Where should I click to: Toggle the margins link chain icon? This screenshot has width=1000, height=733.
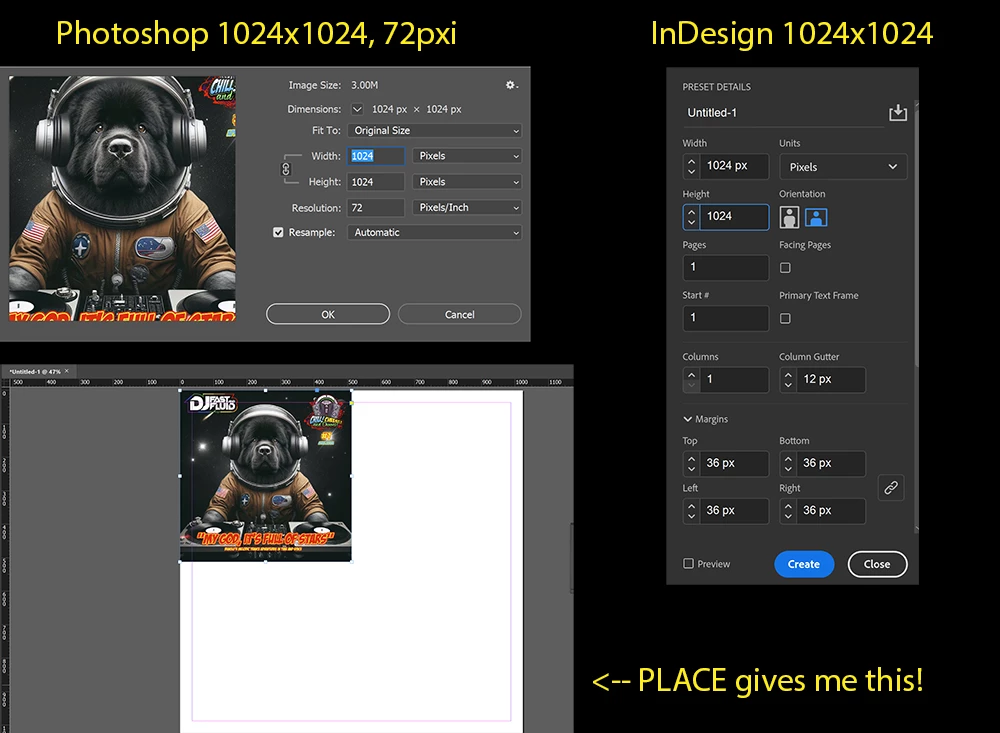[891, 488]
